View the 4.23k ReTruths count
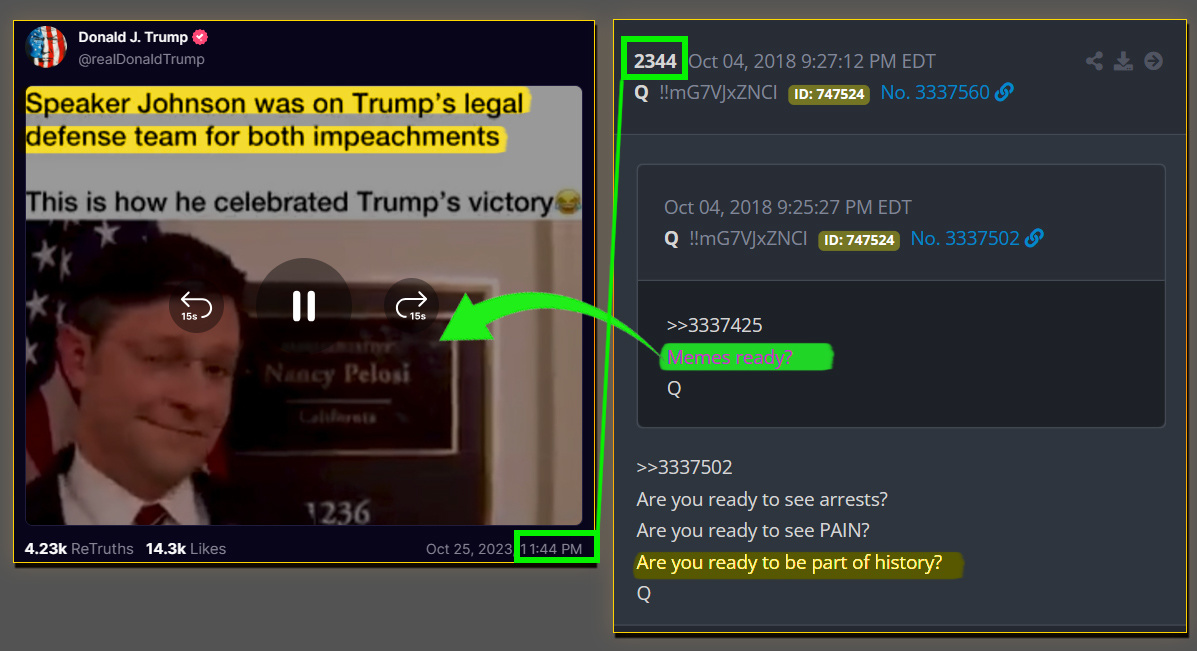This screenshot has height=651, width=1197. [x=79, y=549]
